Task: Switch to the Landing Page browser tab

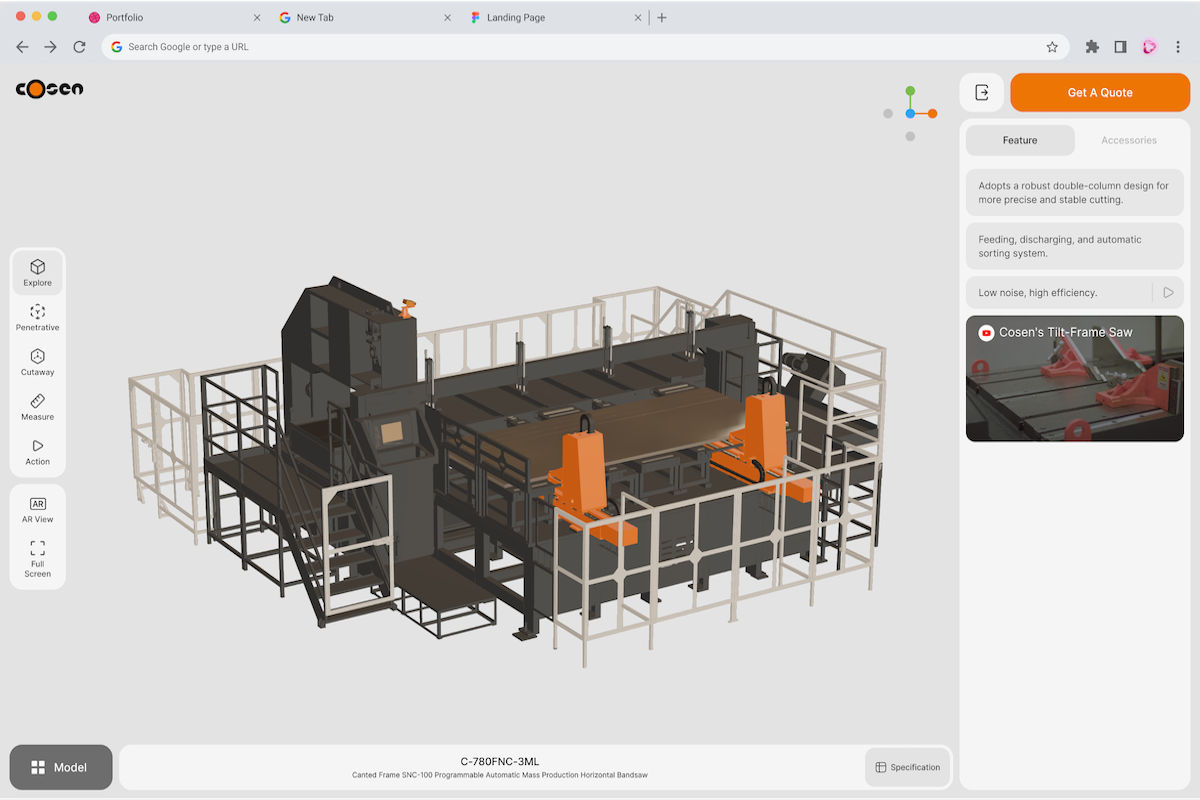Action: (x=515, y=18)
